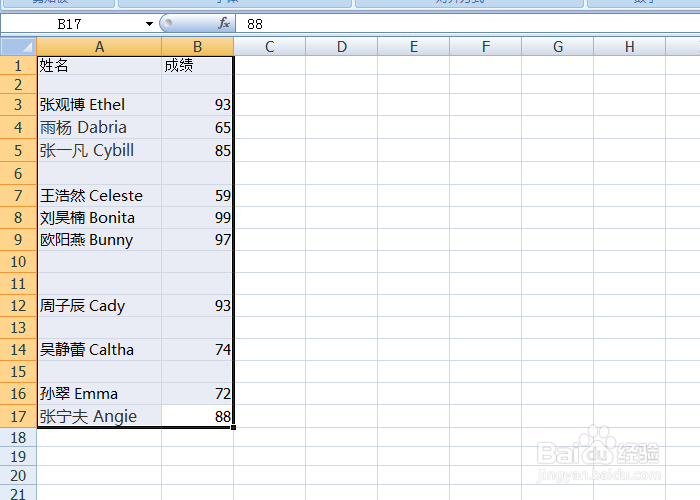
Task: Click cell 欧阳燕 Bunny
Action: pos(99,240)
